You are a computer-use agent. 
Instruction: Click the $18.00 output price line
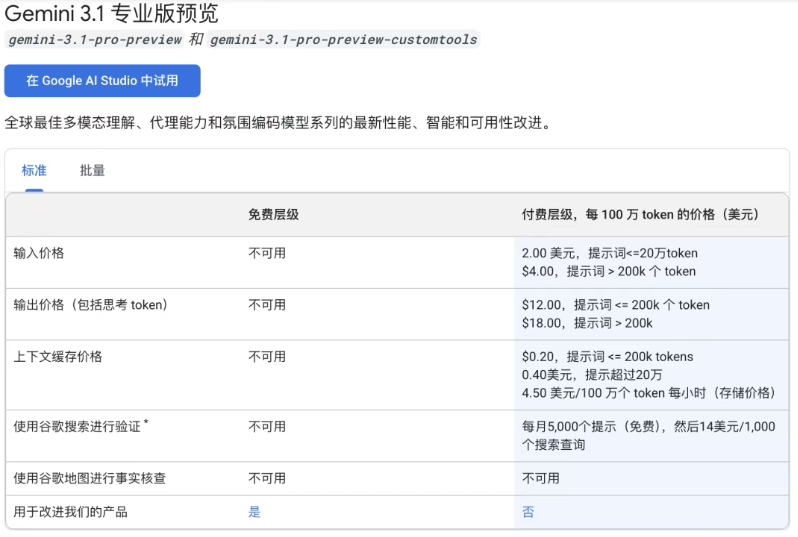click(587, 323)
